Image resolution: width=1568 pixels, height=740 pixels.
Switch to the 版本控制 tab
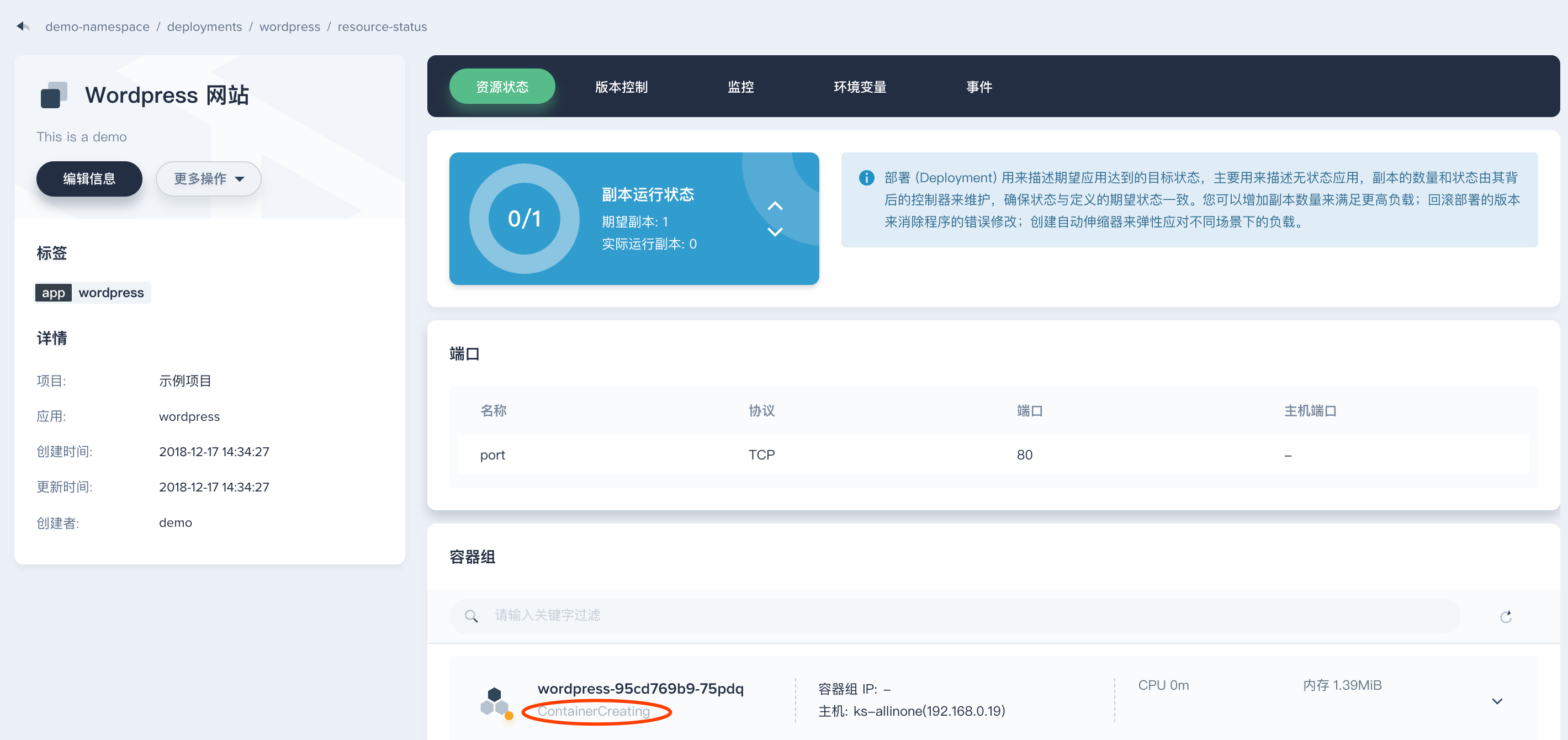621,87
